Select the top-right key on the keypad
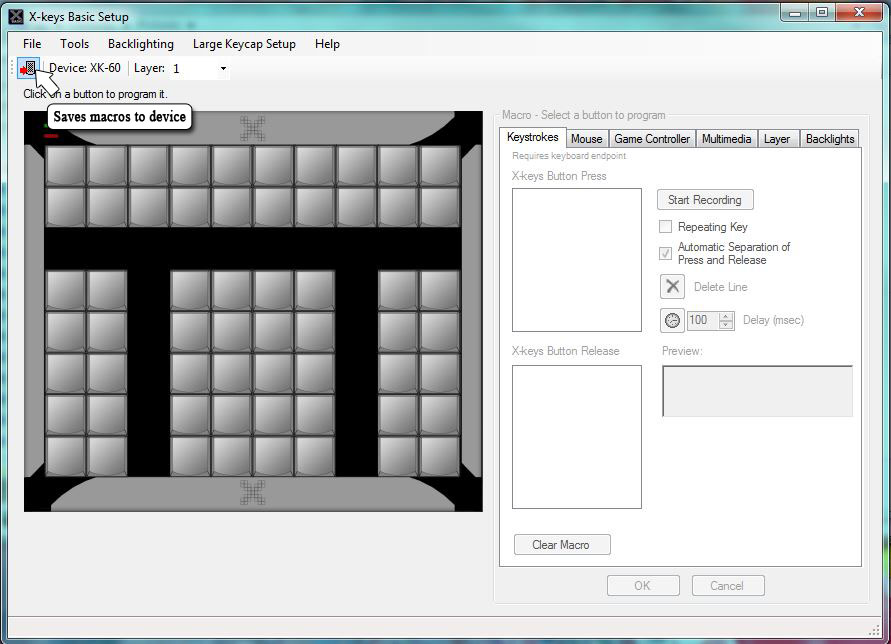This screenshot has width=891, height=644. click(439, 166)
